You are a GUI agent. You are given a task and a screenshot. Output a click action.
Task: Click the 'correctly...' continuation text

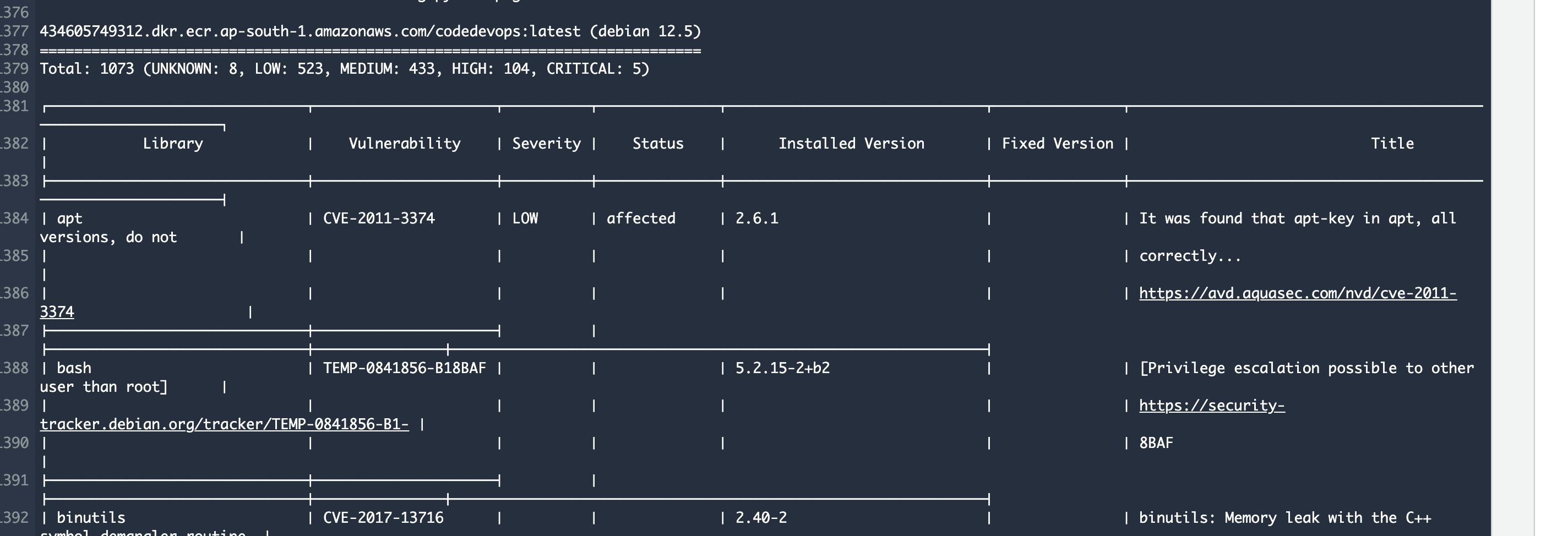pyautogui.click(x=1190, y=256)
